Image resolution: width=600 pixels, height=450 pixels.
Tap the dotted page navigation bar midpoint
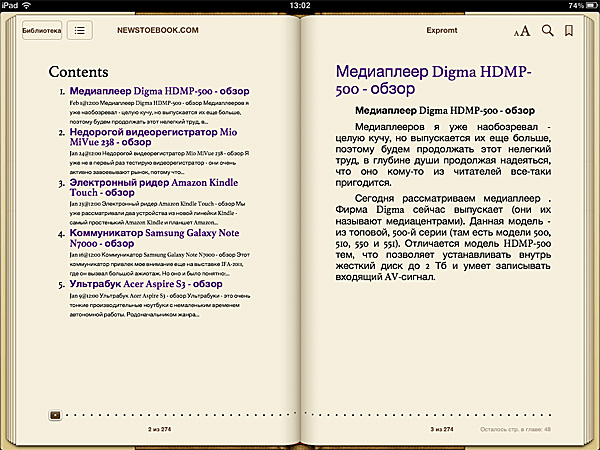[x=300, y=413]
